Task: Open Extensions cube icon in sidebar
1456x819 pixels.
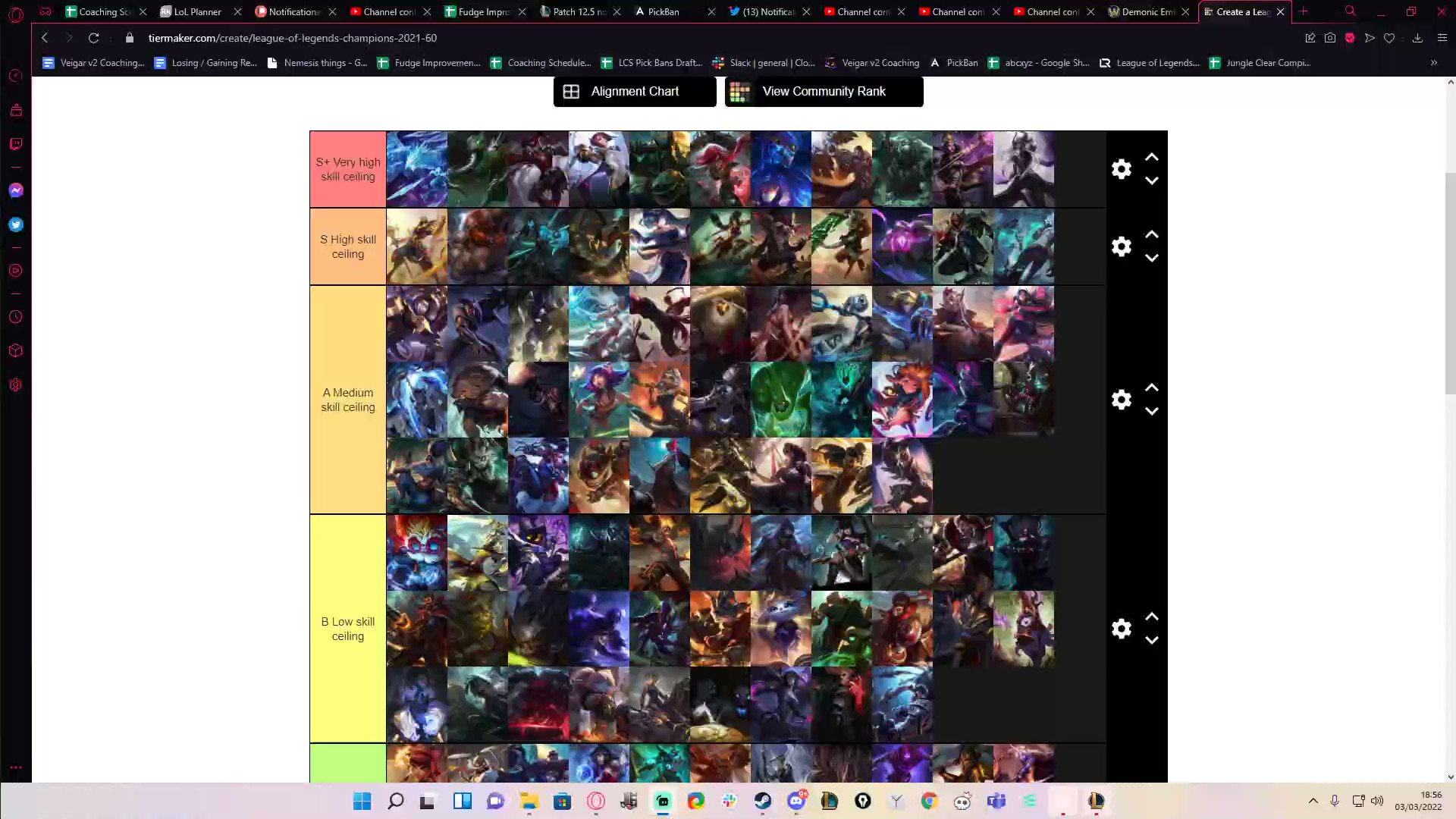Action: [16, 351]
